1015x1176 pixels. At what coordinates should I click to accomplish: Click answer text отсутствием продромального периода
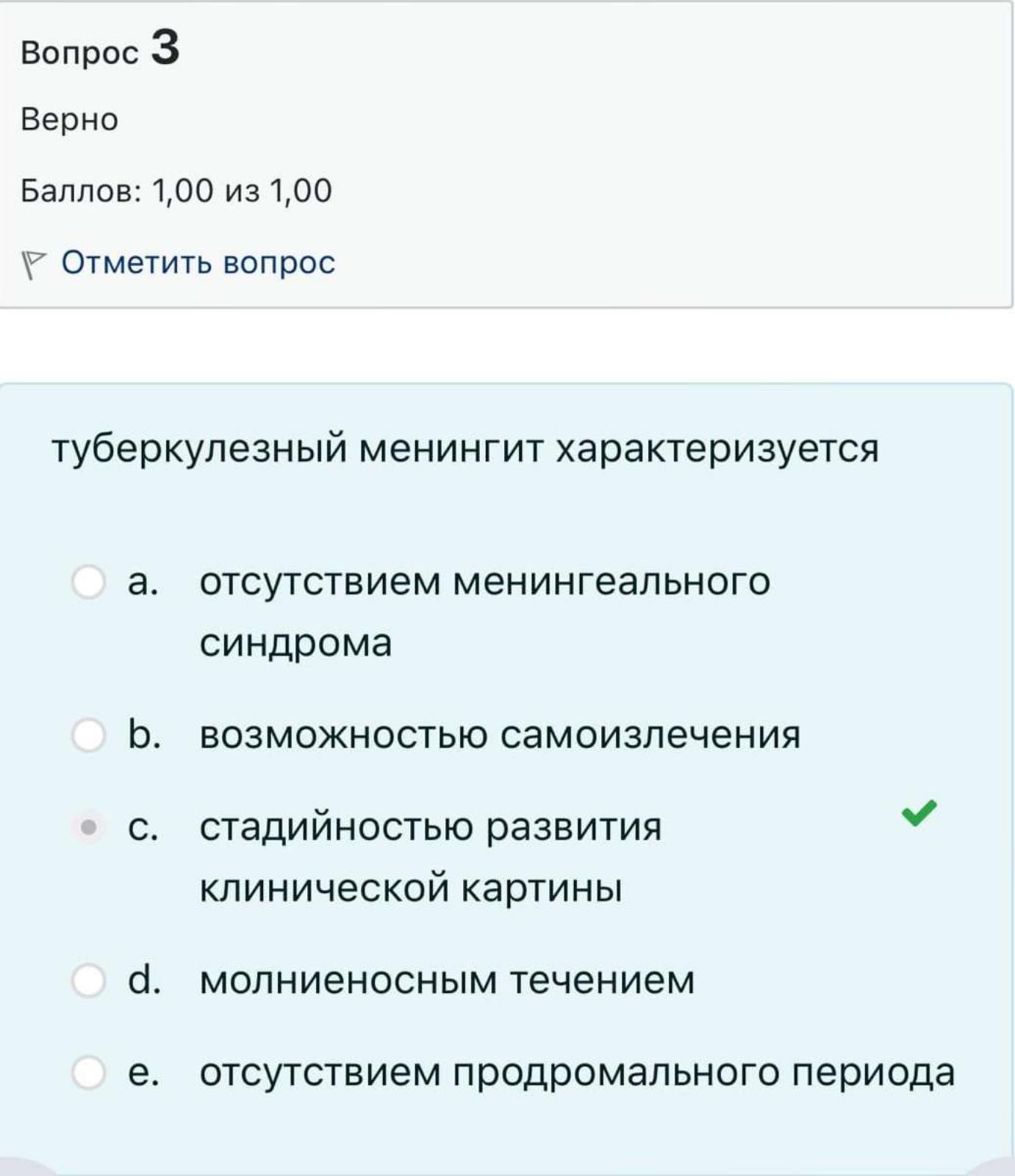[577, 1073]
